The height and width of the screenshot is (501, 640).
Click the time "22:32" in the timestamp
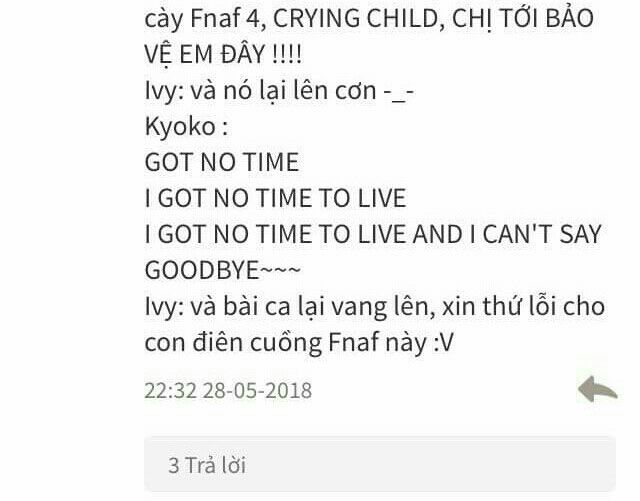click(x=171, y=390)
